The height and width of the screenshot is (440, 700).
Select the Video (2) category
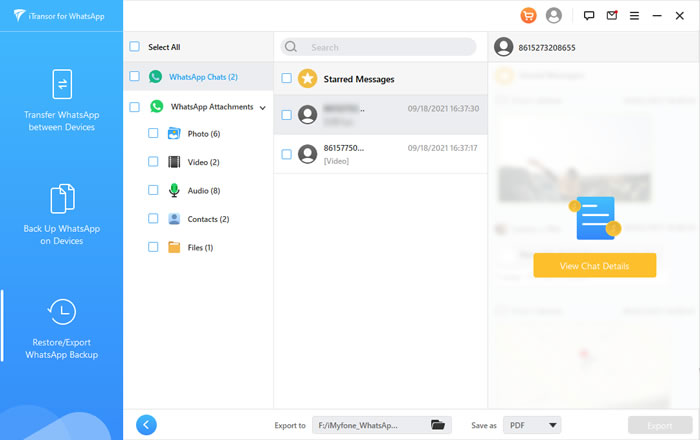click(204, 162)
